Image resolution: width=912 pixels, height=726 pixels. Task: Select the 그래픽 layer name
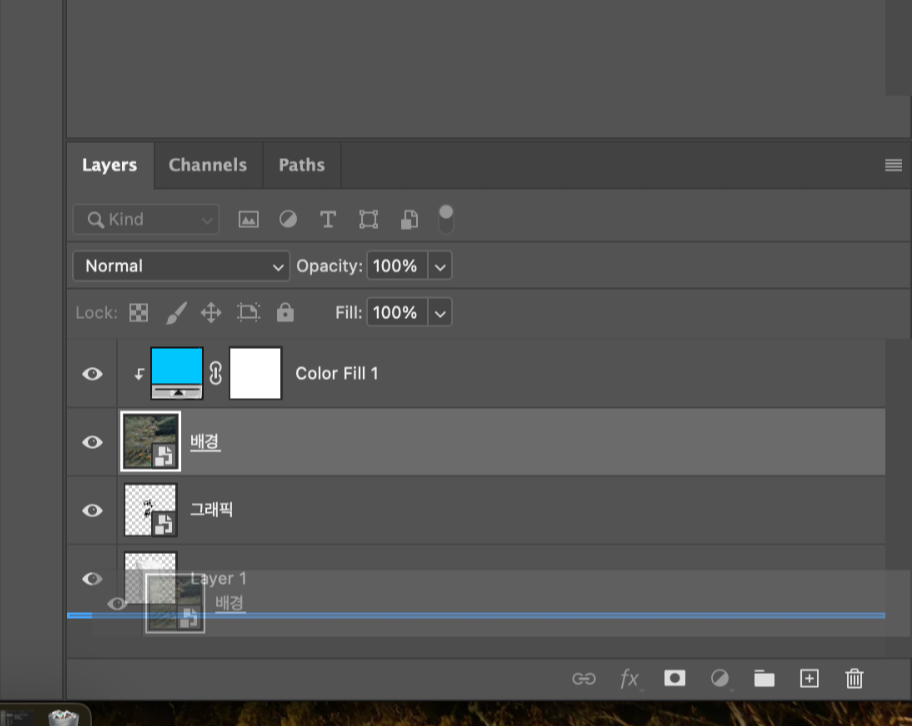point(212,510)
